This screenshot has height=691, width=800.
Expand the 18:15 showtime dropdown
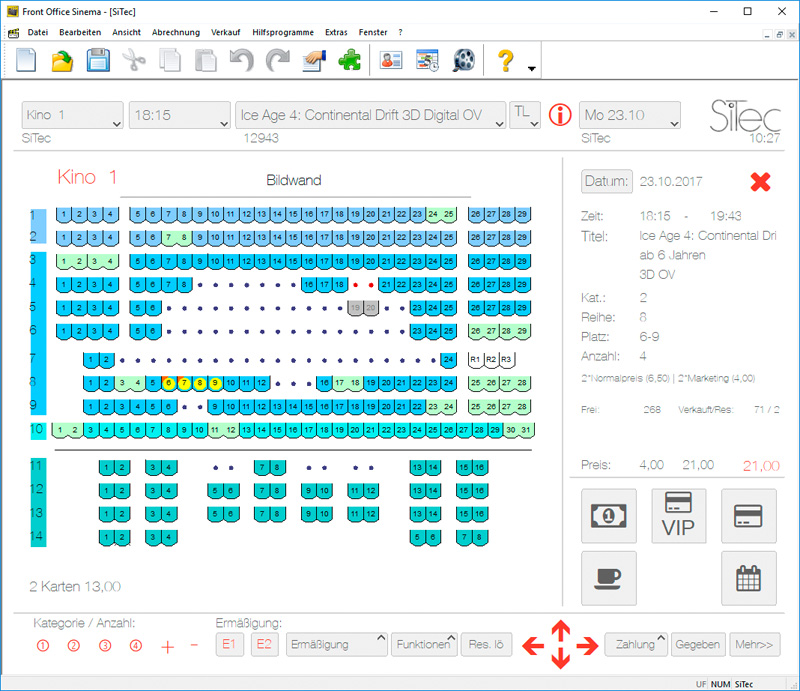click(180, 116)
